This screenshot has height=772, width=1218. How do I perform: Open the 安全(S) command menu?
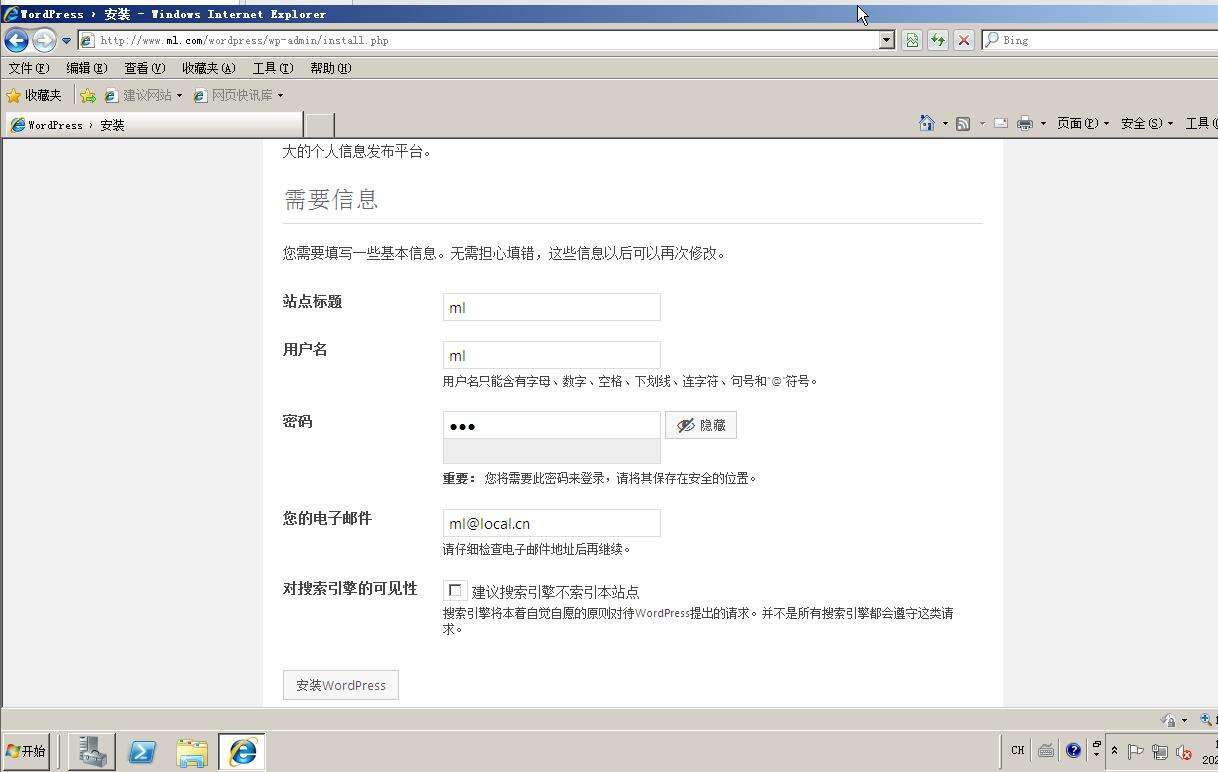(x=1146, y=123)
